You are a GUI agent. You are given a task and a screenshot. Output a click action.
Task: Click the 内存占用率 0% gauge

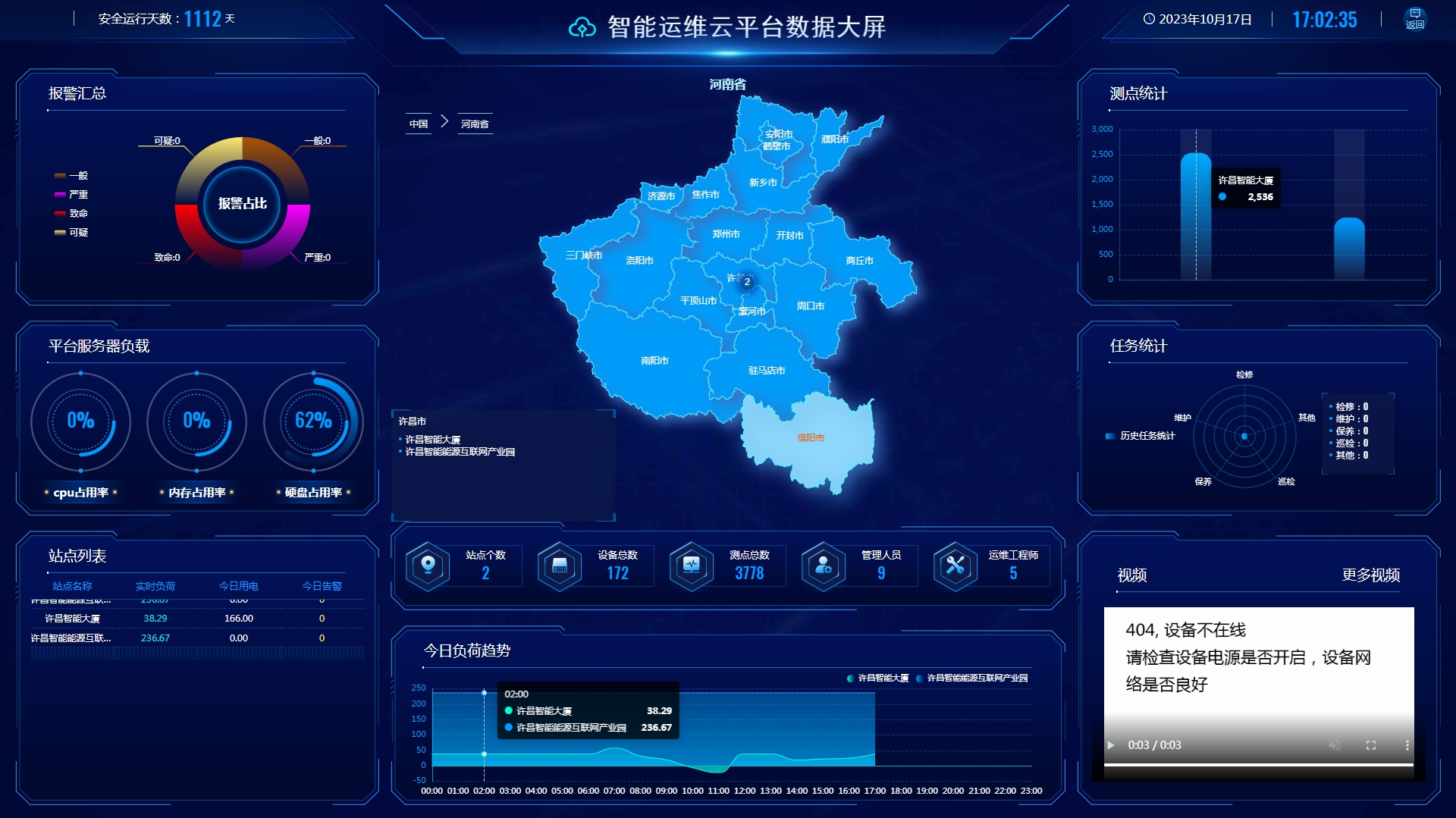[x=196, y=421]
